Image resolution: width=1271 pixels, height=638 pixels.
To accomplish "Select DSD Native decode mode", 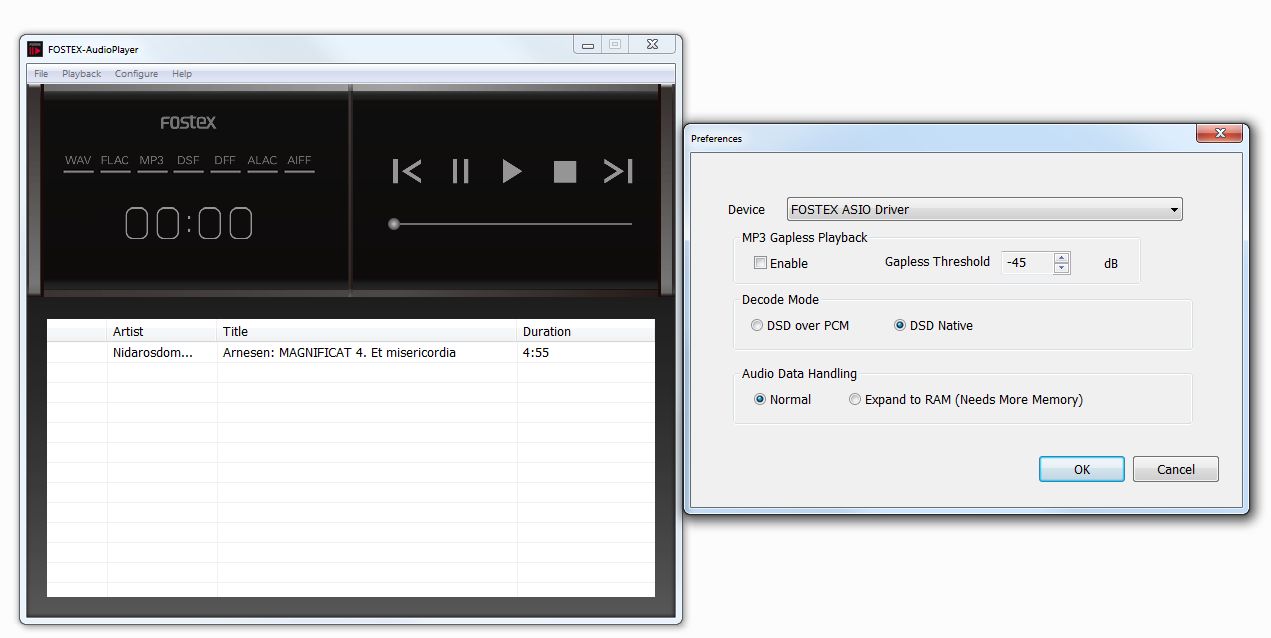I will pos(900,325).
